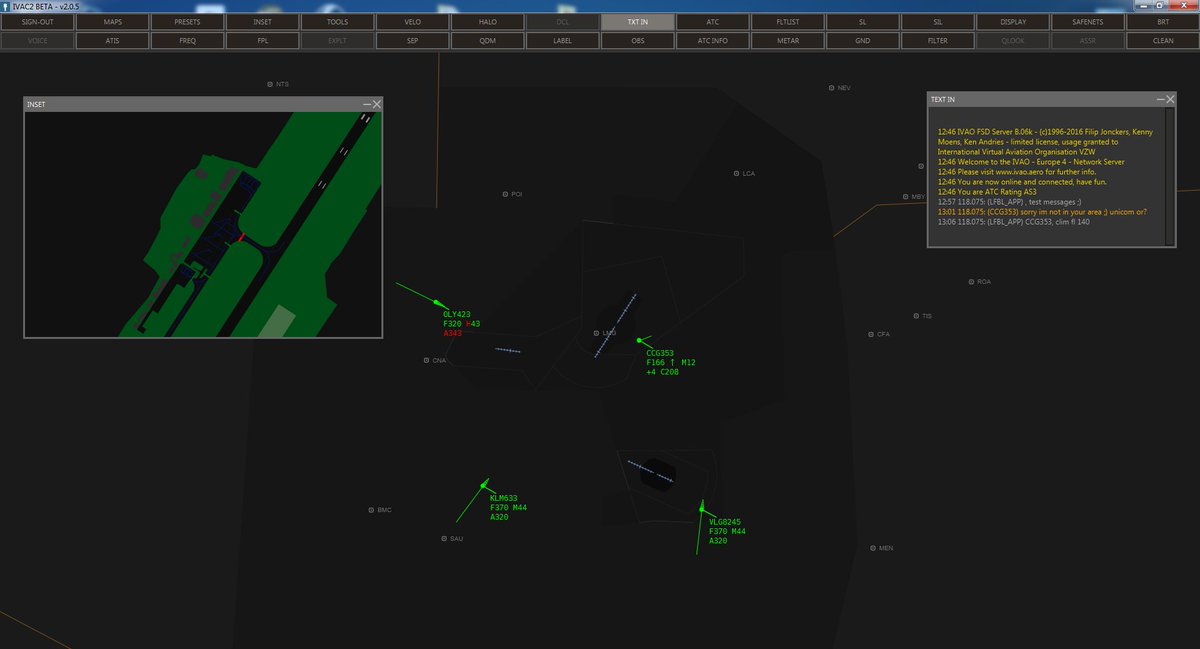This screenshot has height=649, width=1200.
Task: Select the SEP separation tool
Action: point(412,41)
